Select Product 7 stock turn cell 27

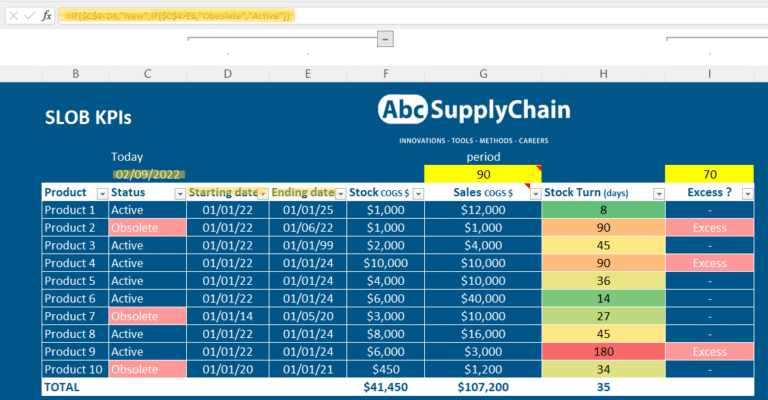click(x=603, y=316)
